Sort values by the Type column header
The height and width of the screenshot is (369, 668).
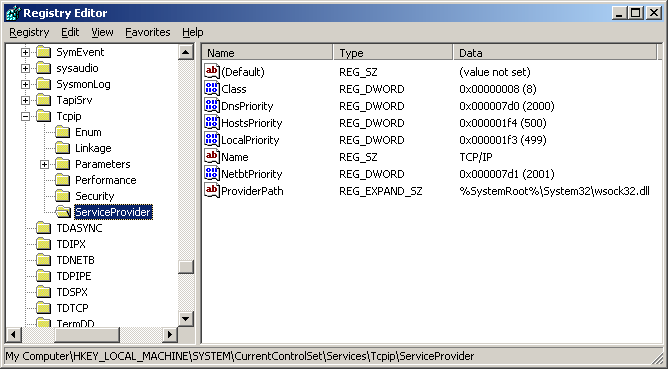point(393,53)
